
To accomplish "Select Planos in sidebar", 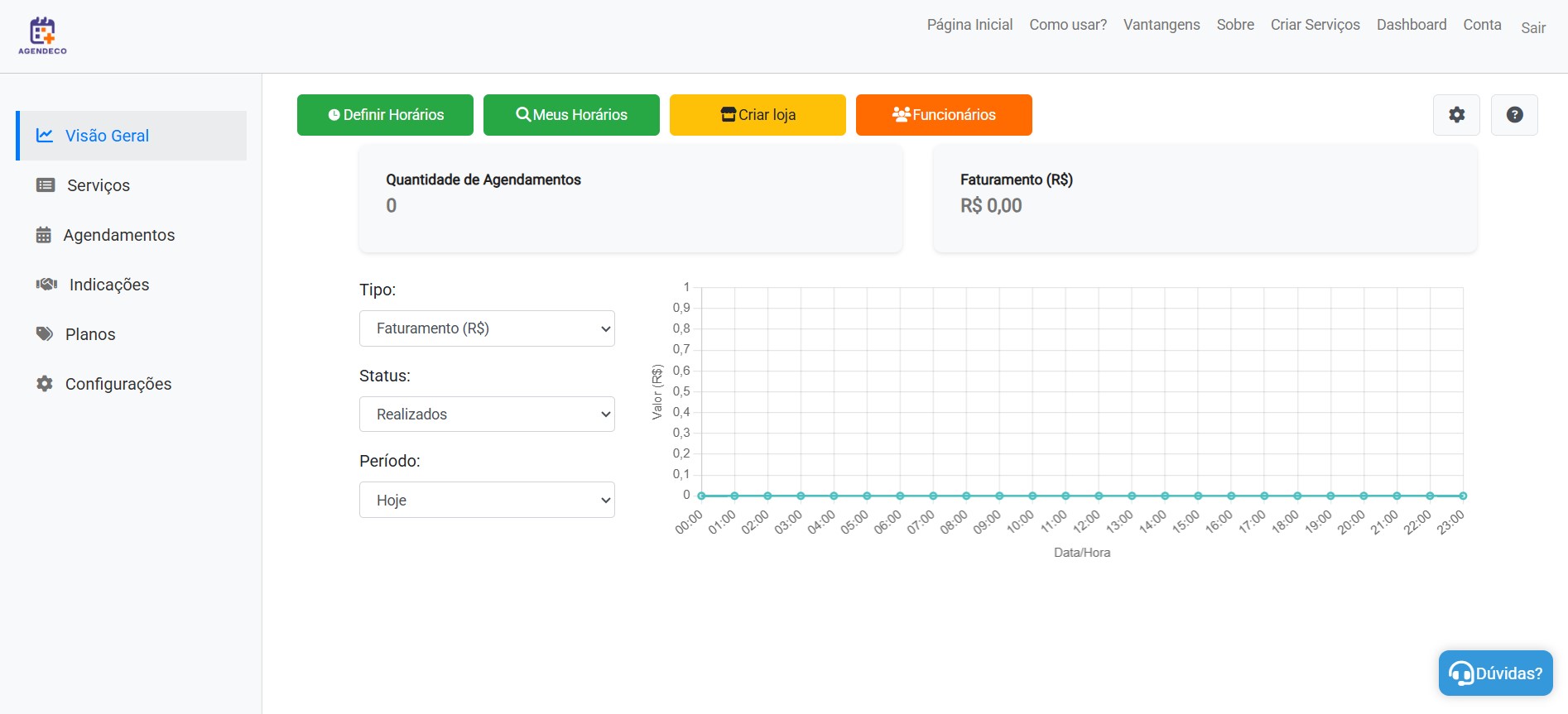I will click(132, 334).
